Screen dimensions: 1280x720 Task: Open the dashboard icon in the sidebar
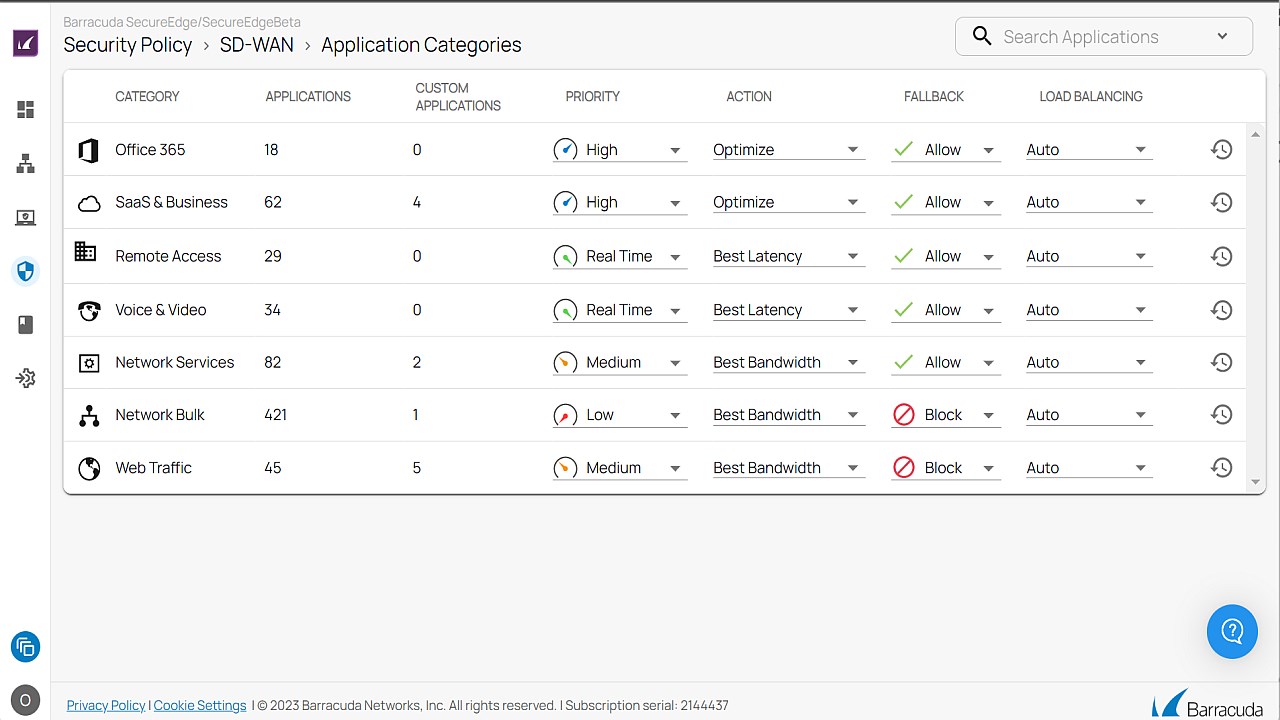[x=26, y=110]
